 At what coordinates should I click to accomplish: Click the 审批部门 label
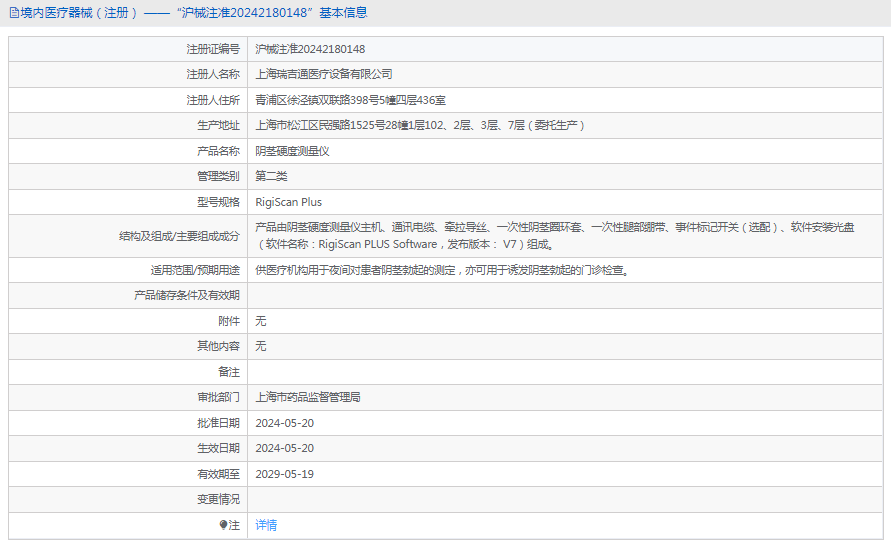pyautogui.click(x=219, y=397)
